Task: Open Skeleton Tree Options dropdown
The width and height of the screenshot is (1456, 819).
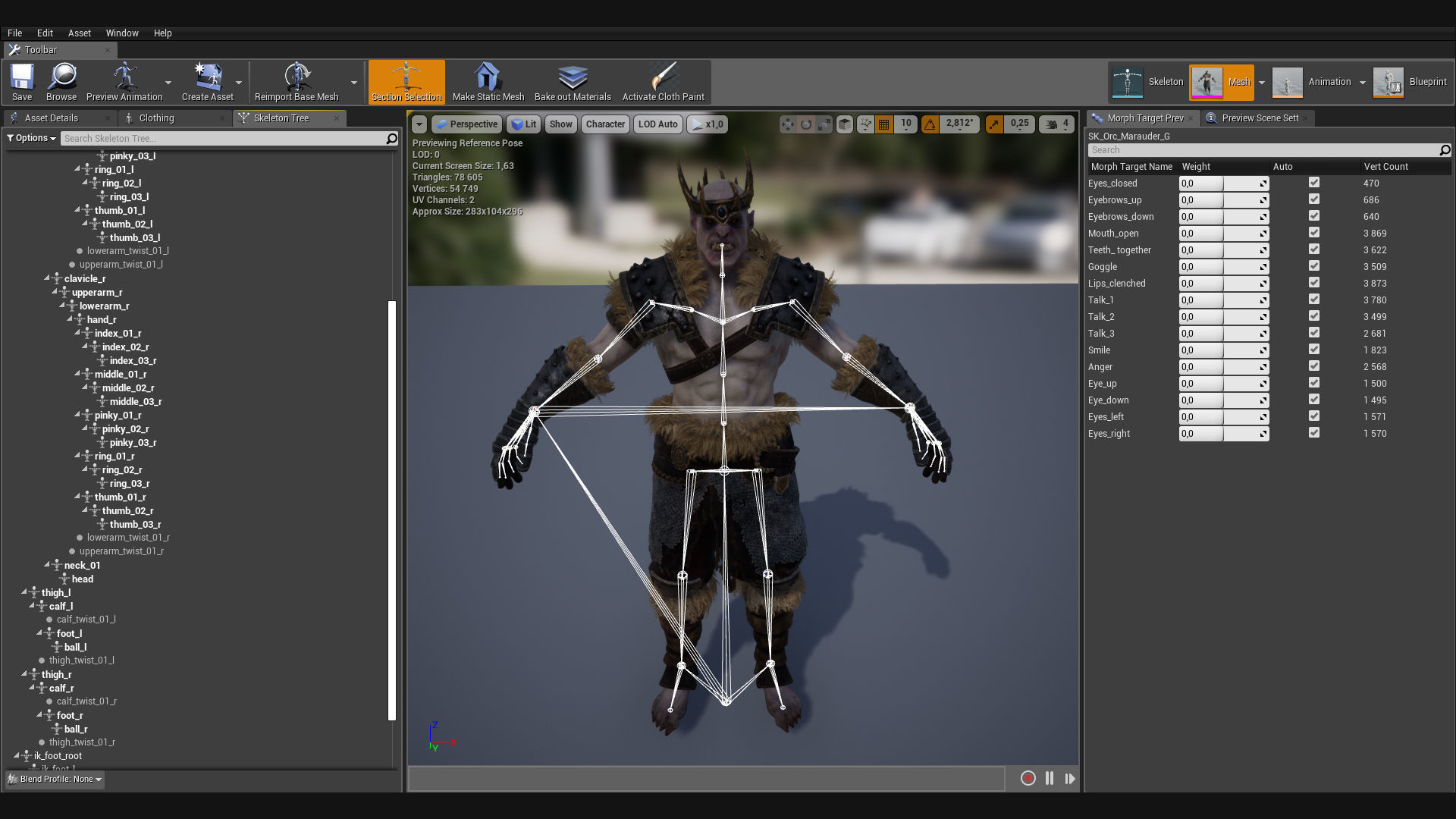Action: [31, 138]
